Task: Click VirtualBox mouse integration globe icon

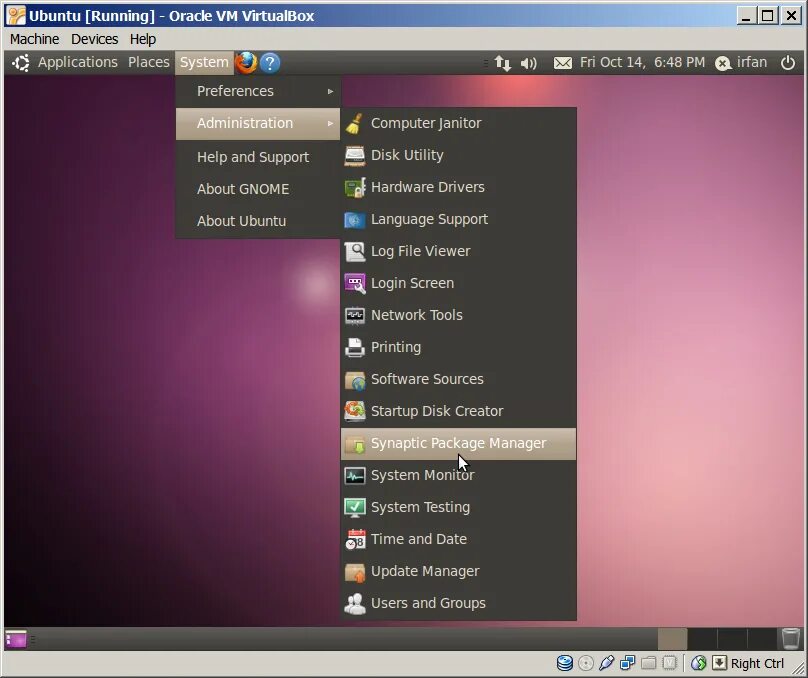Action: pos(698,663)
